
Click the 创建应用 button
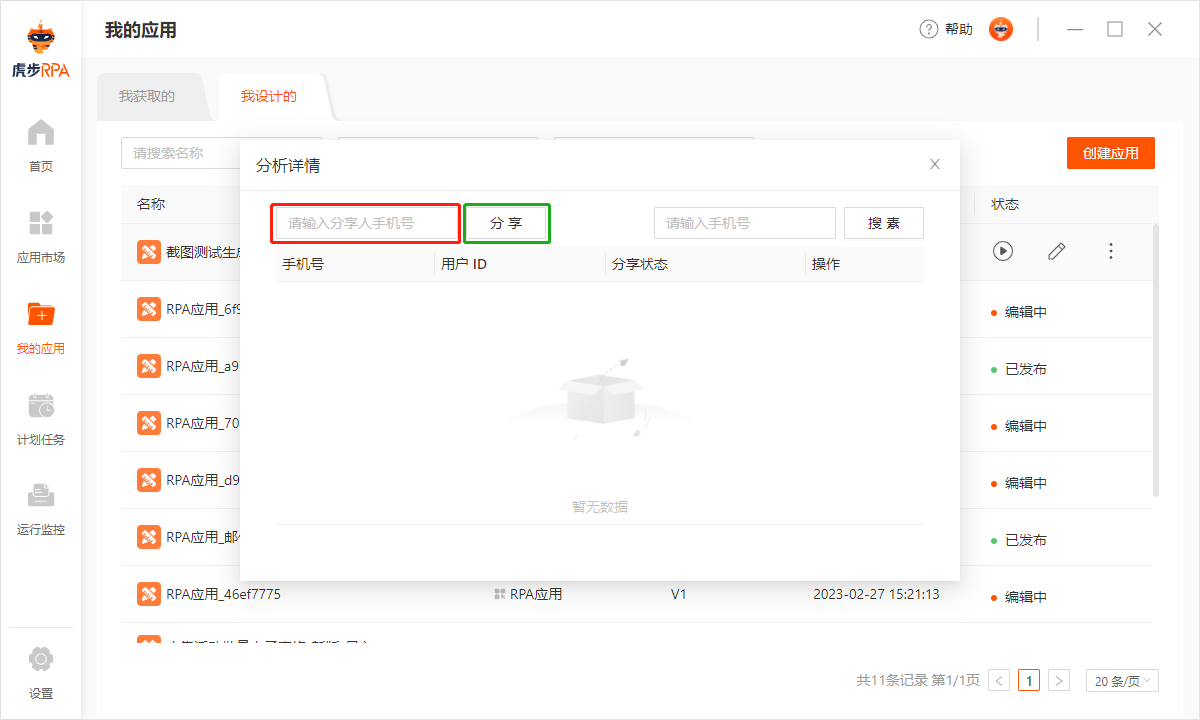click(1111, 153)
